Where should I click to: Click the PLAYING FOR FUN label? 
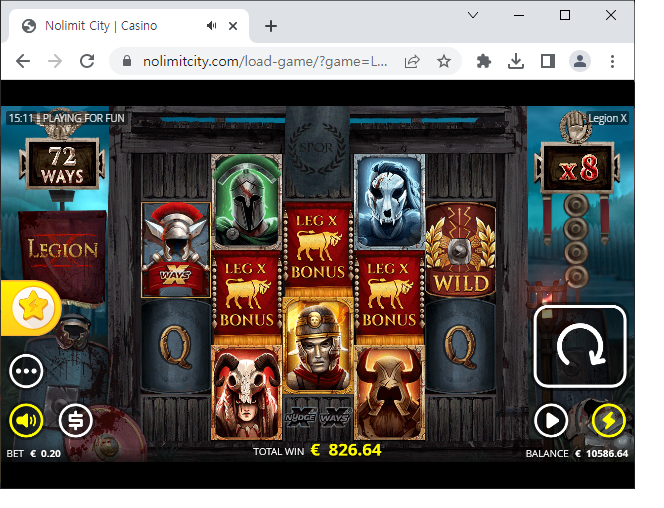coord(83,118)
